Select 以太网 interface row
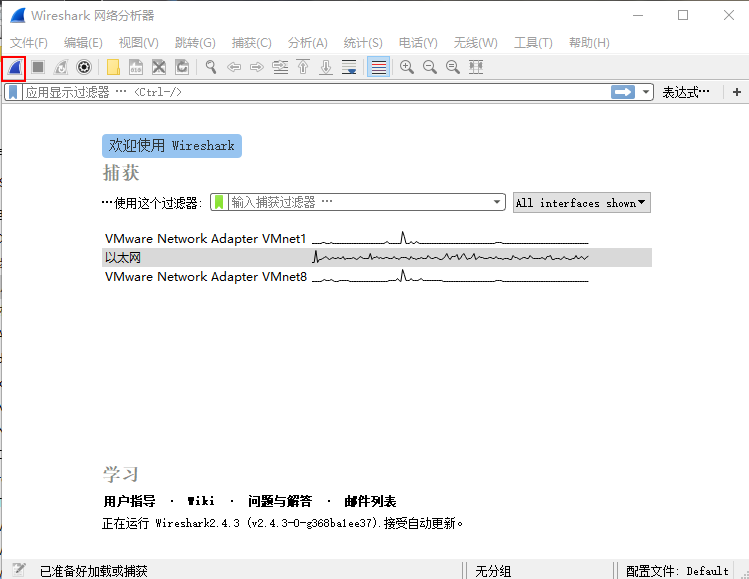The width and height of the screenshot is (749, 579). tap(377, 257)
